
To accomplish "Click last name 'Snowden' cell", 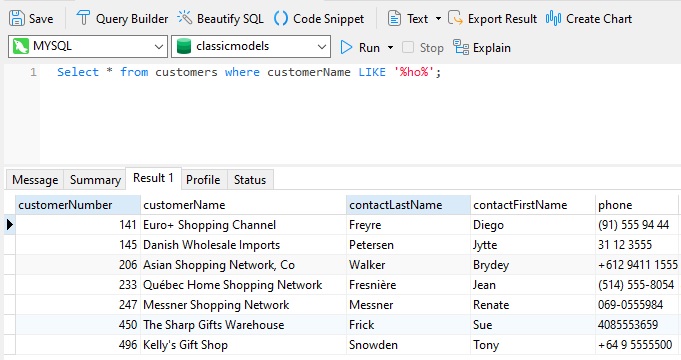I will [x=408, y=344].
